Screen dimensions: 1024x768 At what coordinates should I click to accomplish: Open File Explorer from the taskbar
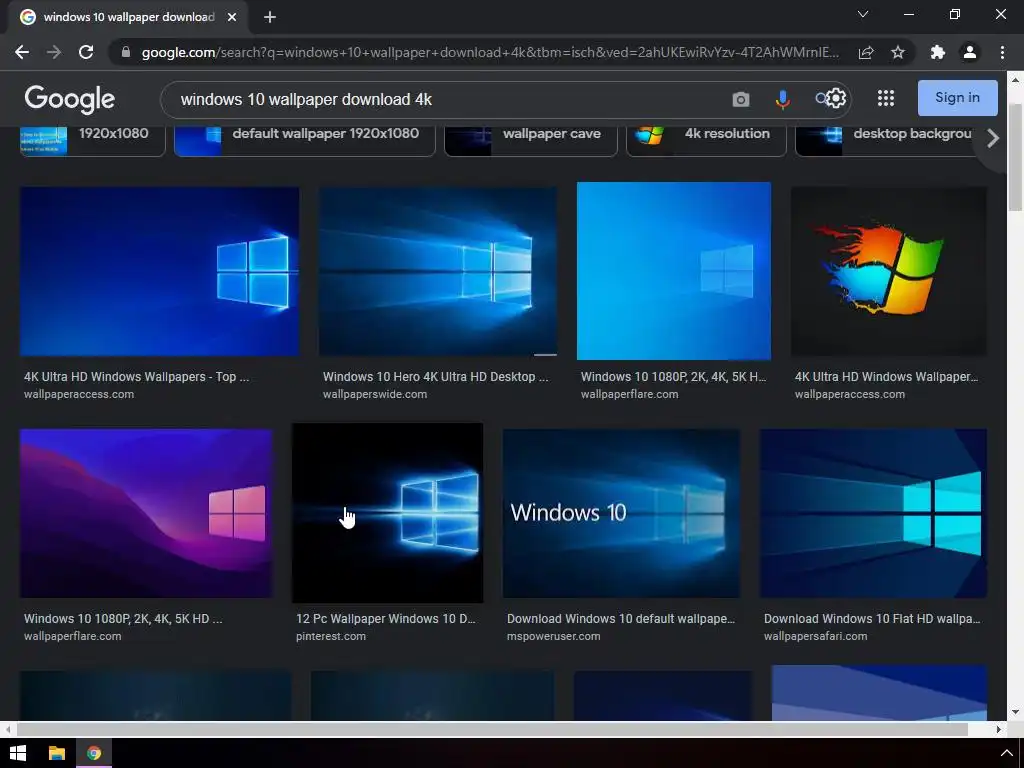57,753
